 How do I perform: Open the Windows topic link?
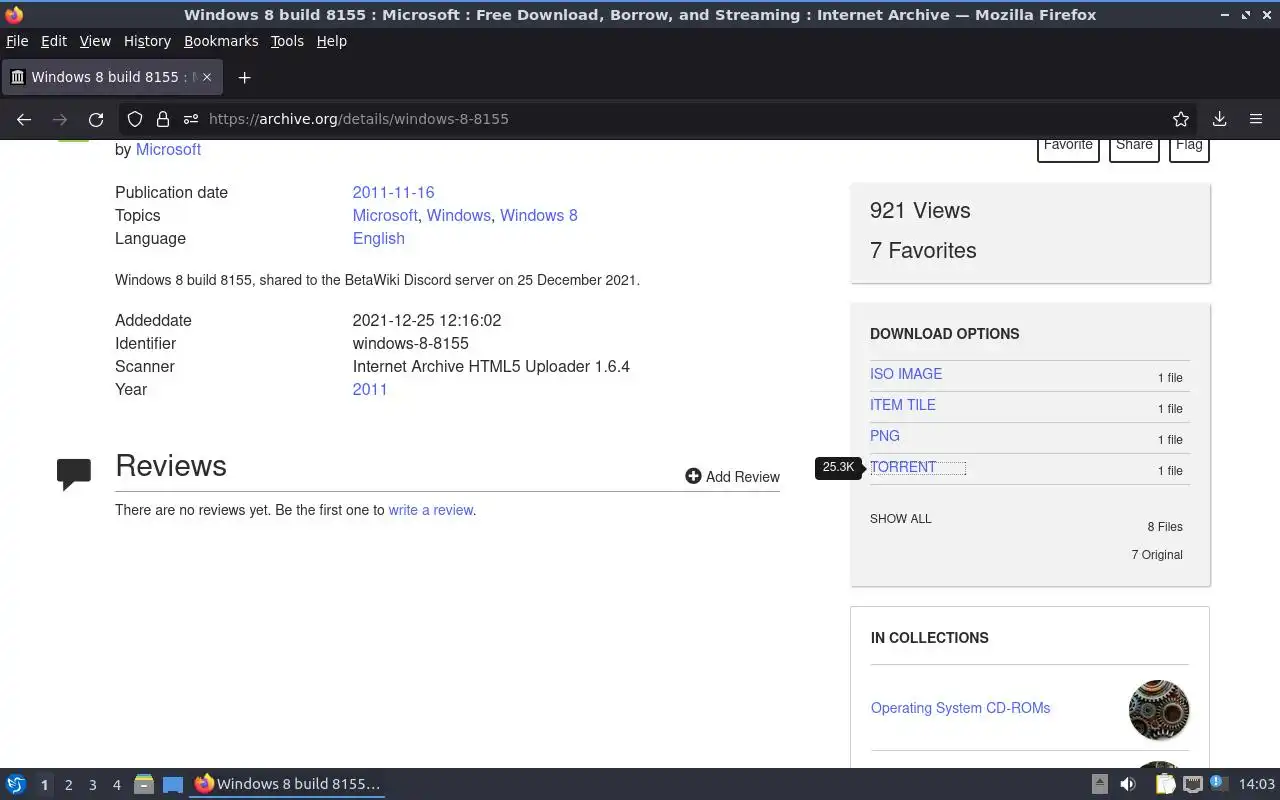click(x=458, y=215)
